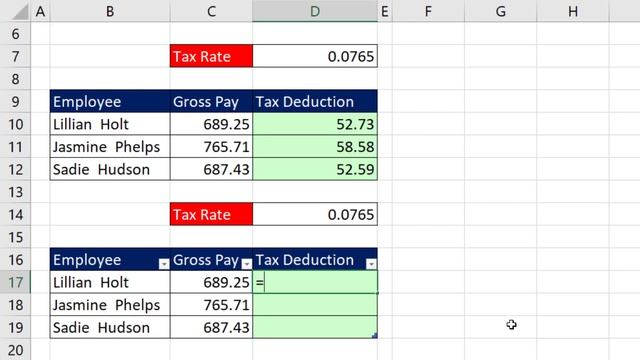Click the Employee header in row 9

(x=110, y=101)
